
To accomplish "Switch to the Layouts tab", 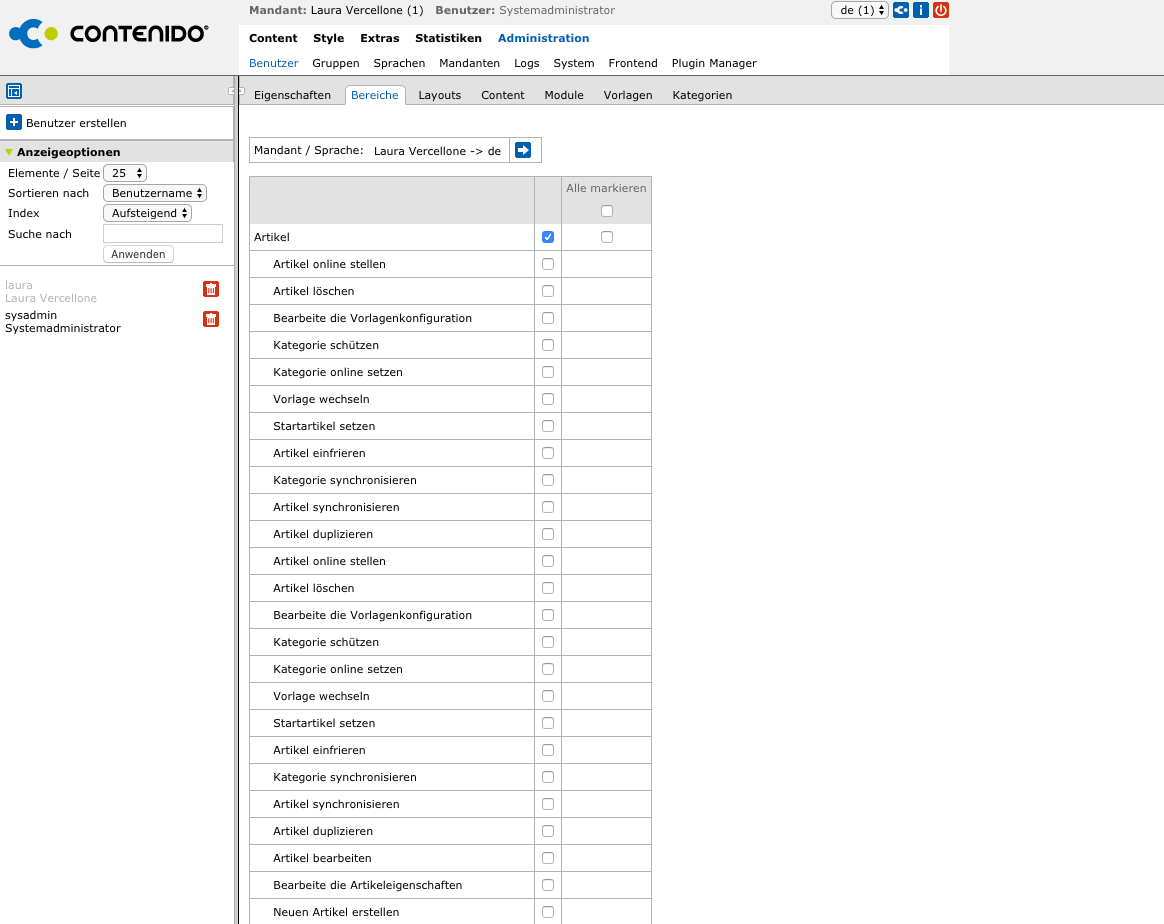I will tap(439, 95).
